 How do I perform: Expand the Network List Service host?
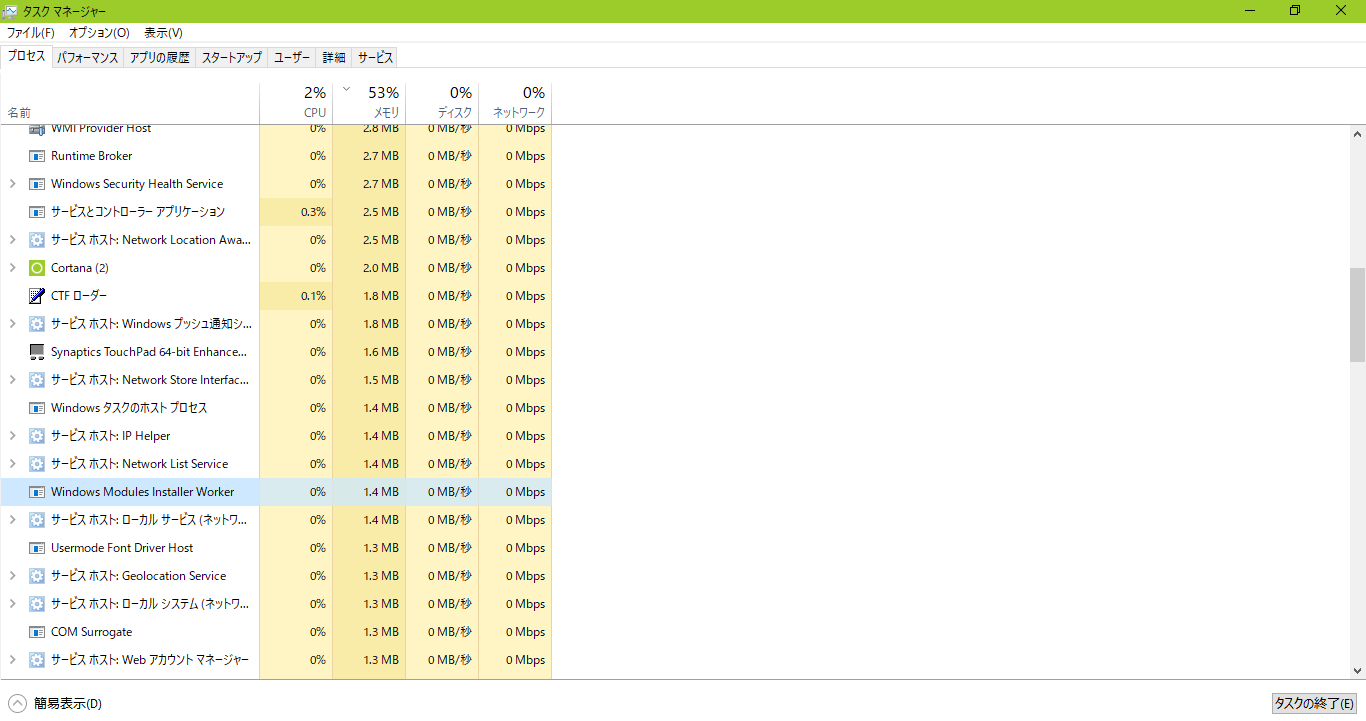12,464
